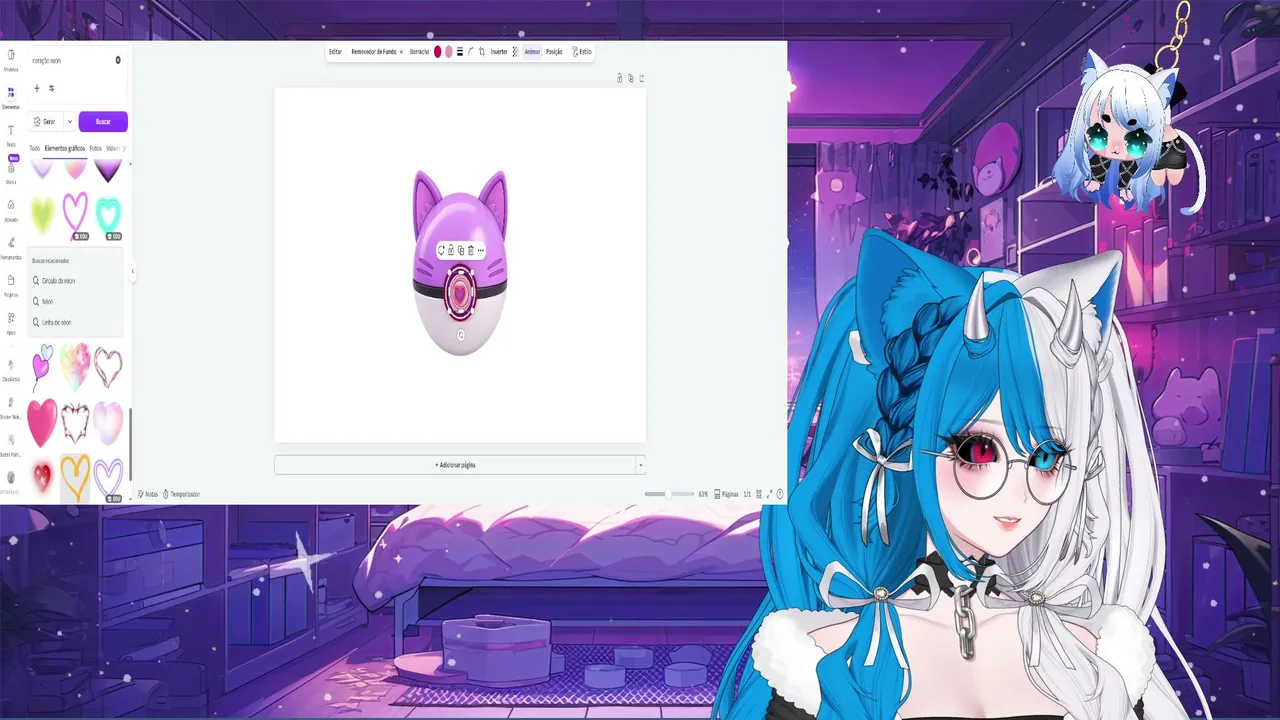Open the Modelos sidebar section
This screenshot has height=720, width=1280.
[11, 60]
